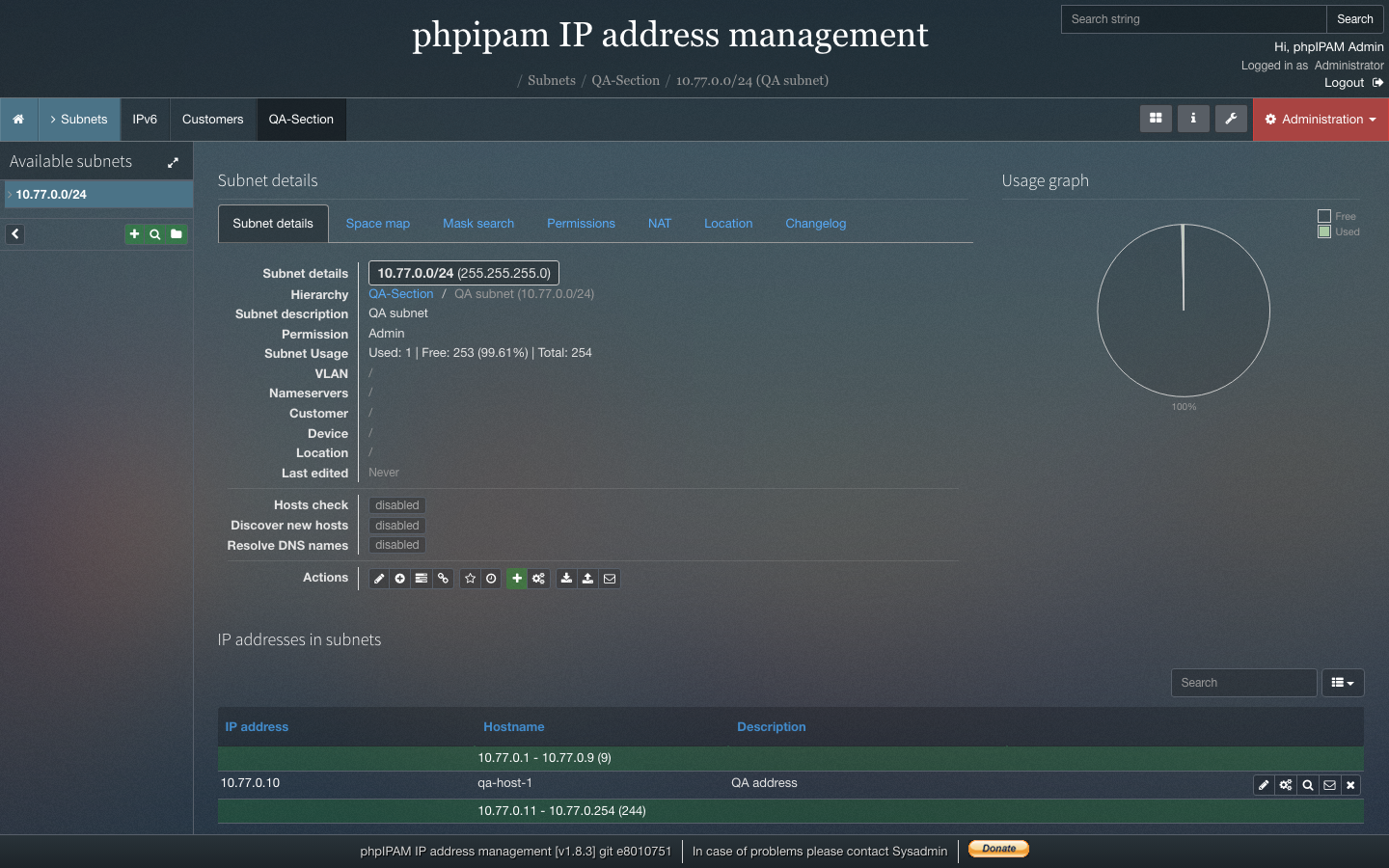
Task: Follow the QA-Section hierarchy link
Action: click(x=401, y=294)
